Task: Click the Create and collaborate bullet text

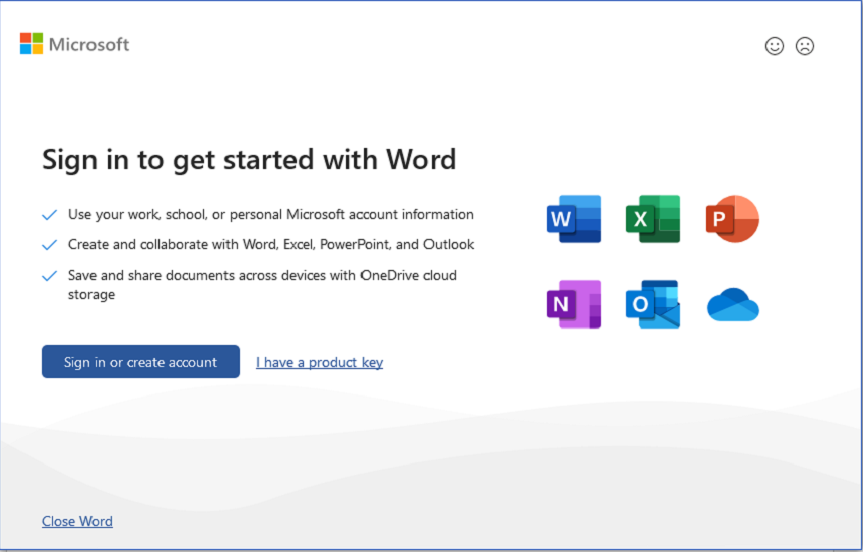Action: tap(270, 244)
